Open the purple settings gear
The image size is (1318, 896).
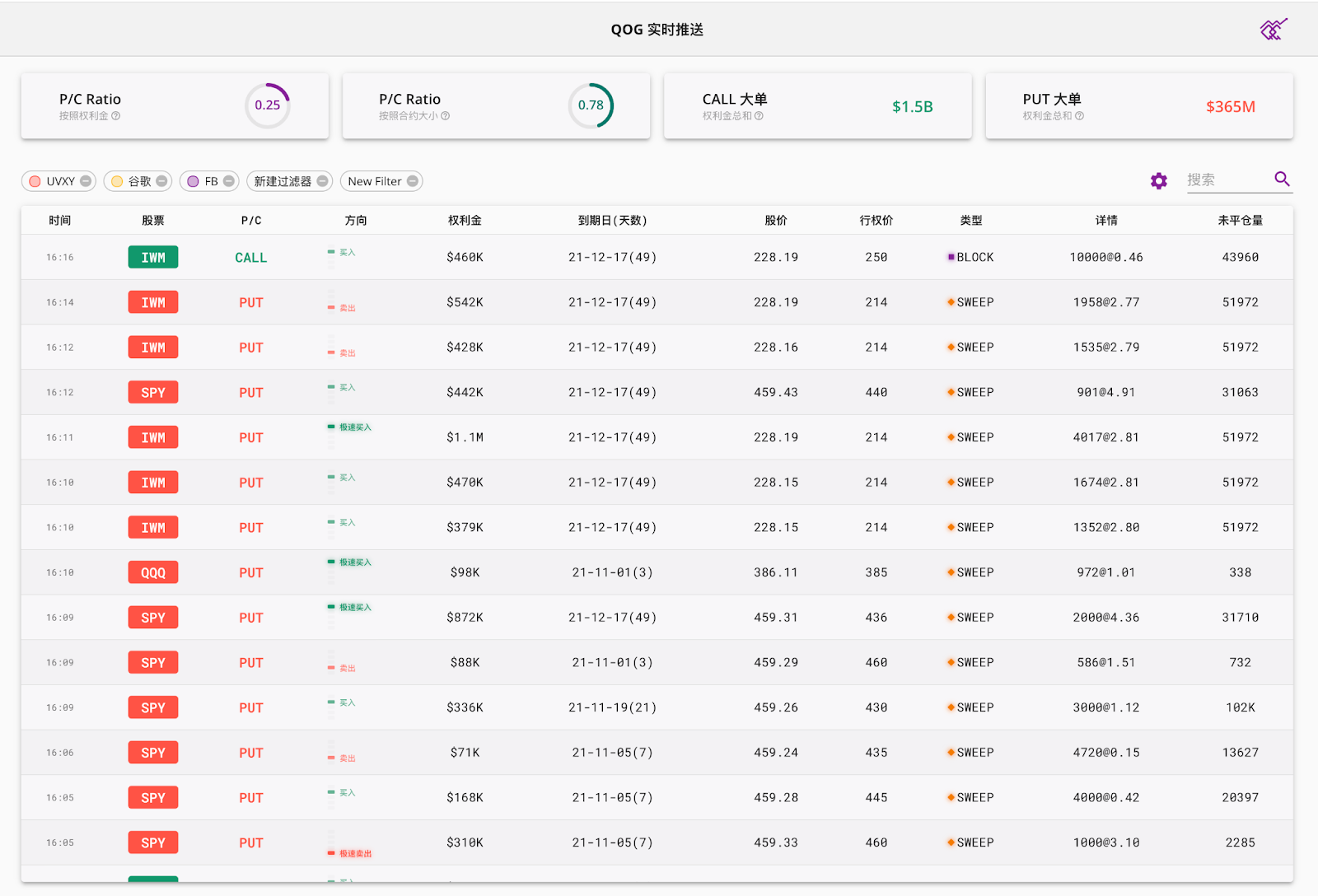point(1159,181)
